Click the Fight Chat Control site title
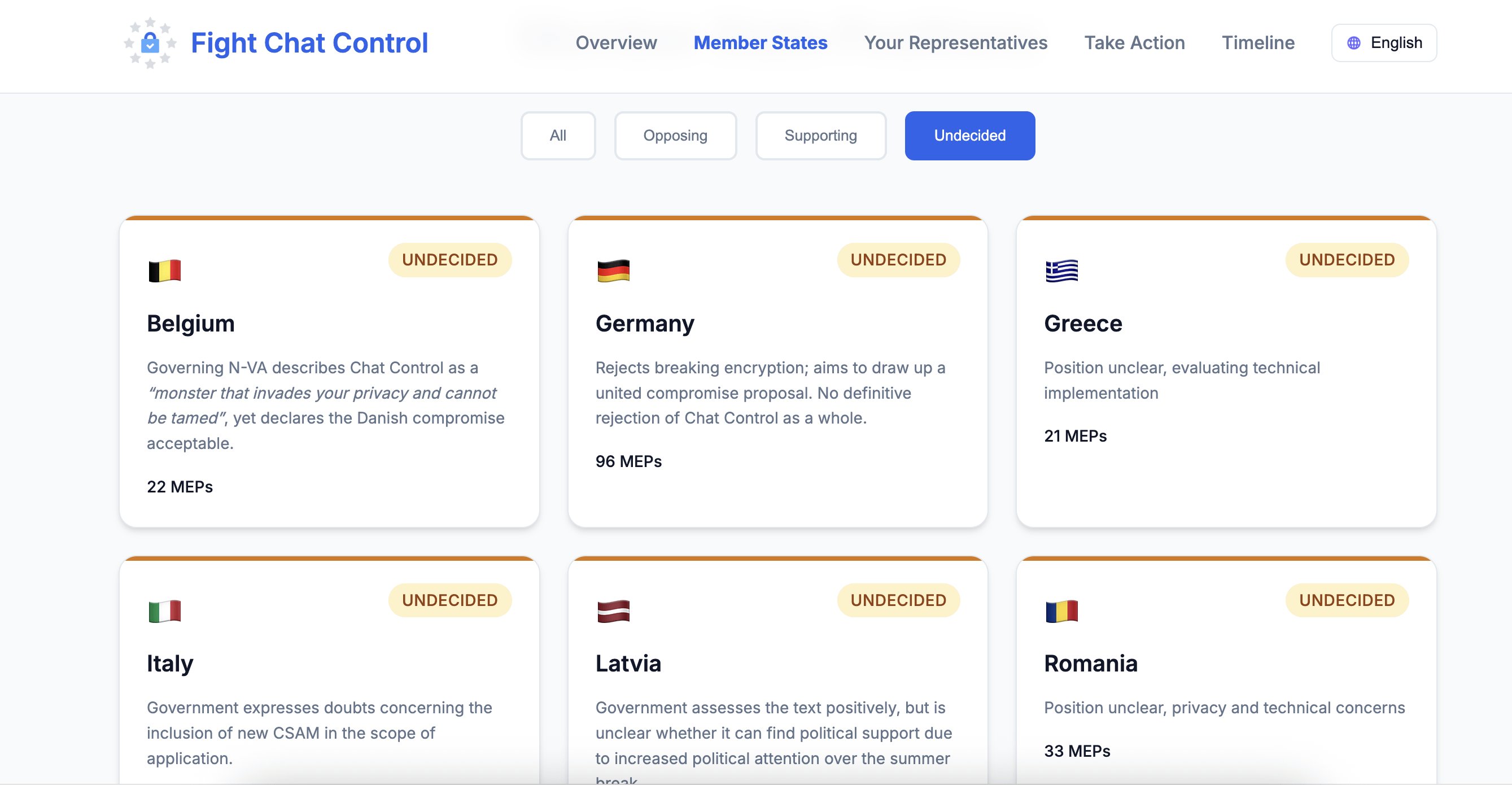The height and width of the screenshot is (785, 1512). pyautogui.click(x=309, y=43)
